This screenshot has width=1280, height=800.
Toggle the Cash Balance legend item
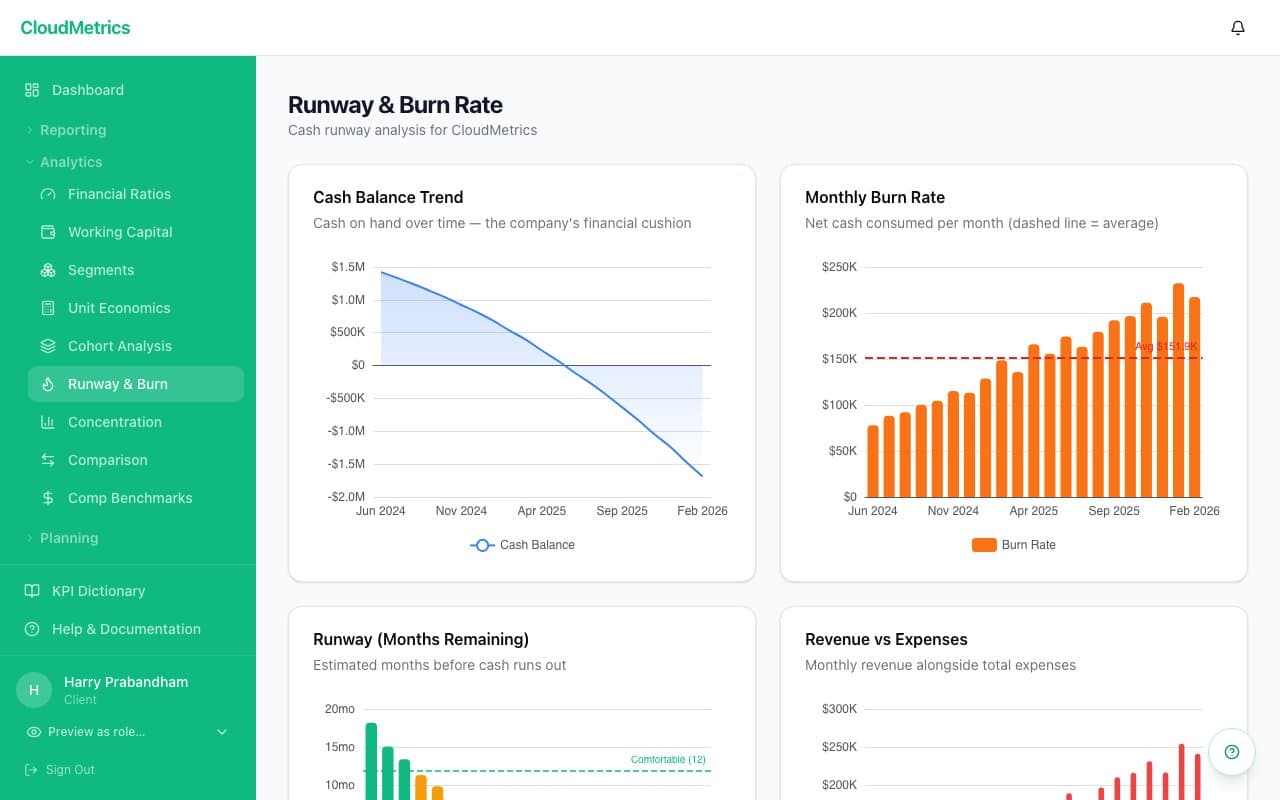point(521,545)
